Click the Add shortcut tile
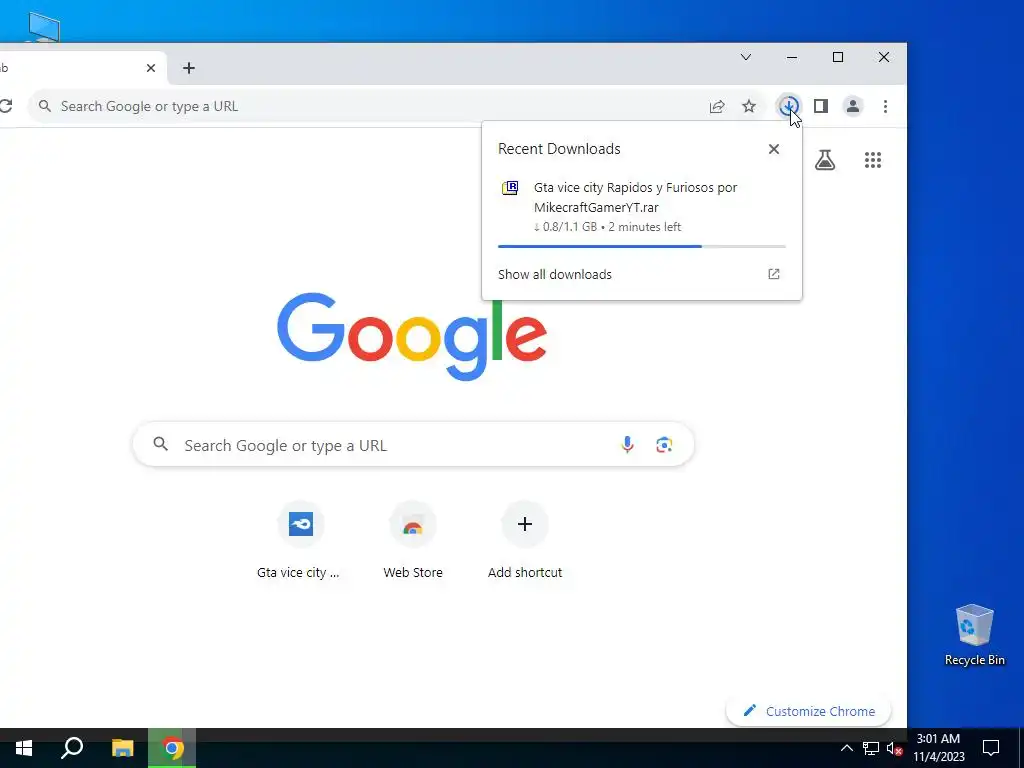Screen dimensions: 1024x768 525,541
